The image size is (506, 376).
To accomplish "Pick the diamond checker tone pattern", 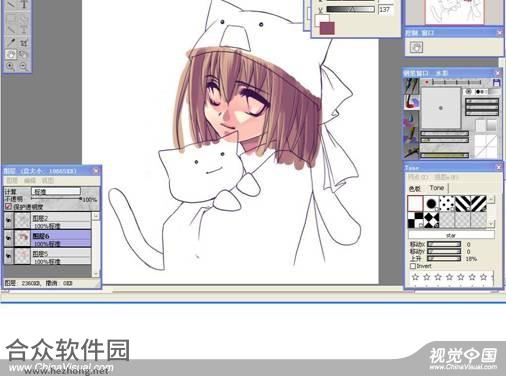I will click(431, 220).
